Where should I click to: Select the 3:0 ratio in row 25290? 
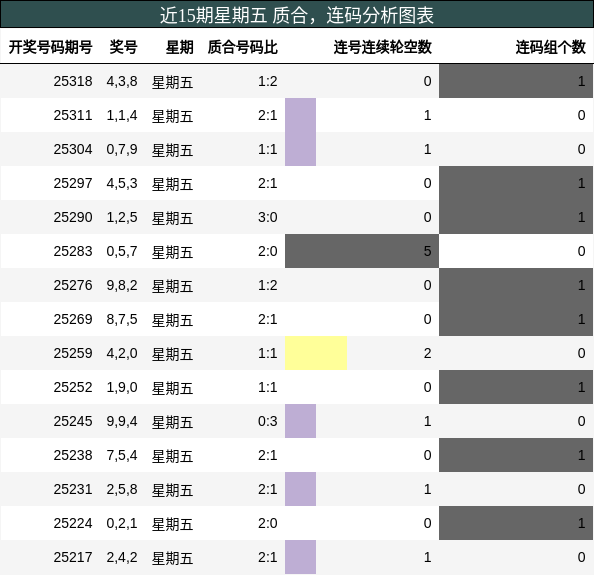point(267,217)
